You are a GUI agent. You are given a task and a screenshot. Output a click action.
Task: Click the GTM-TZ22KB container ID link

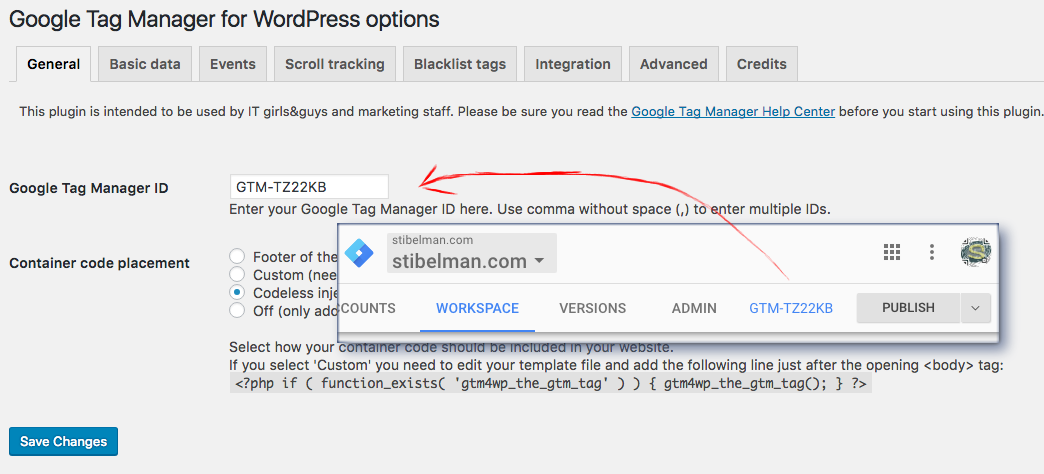tap(791, 308)
